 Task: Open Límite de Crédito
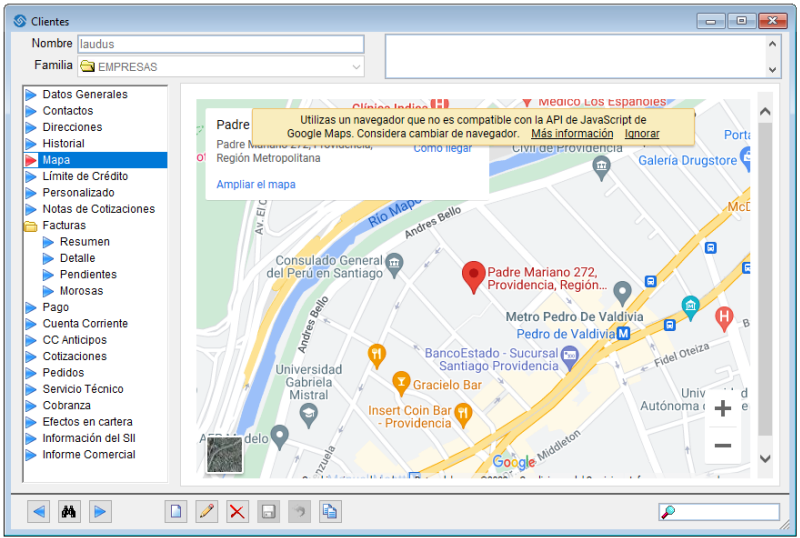pyautogui.click(x=85, y=176)
